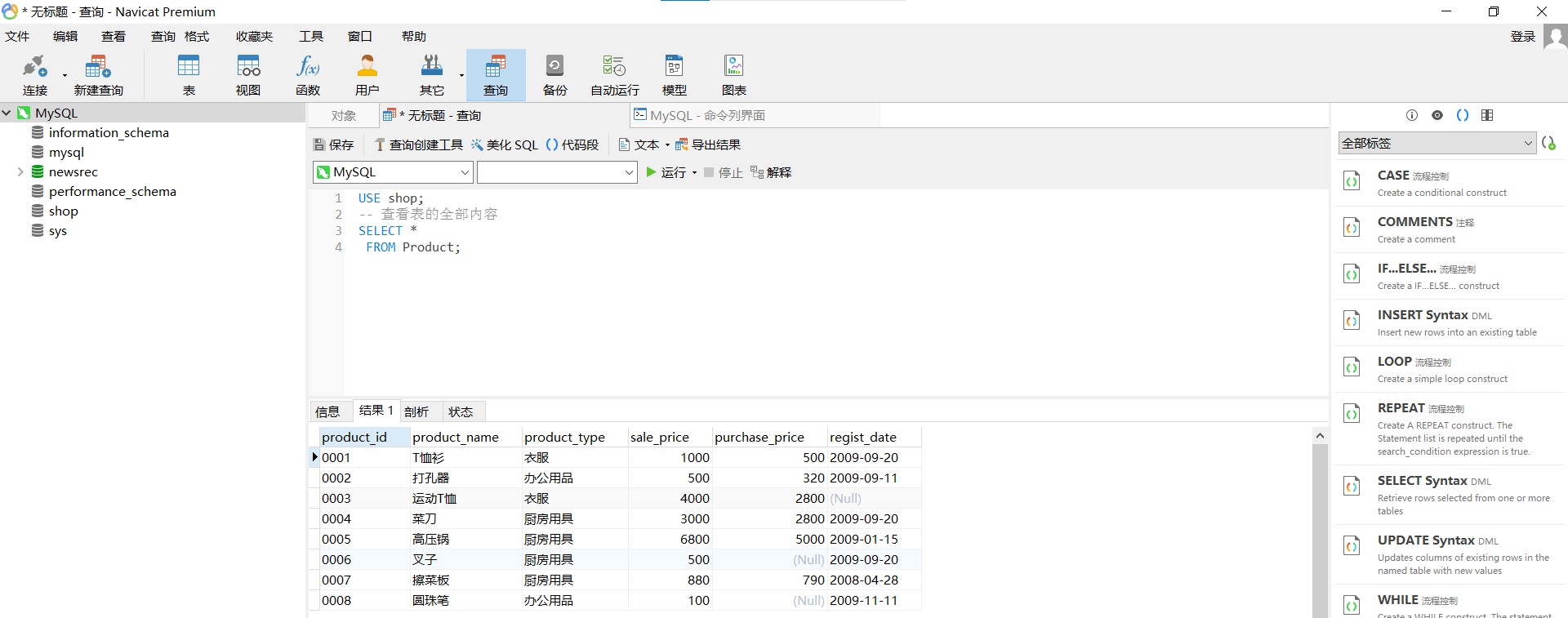This screenshot has width=1568, height=618.
Task: Click the UPDATE Syntax snippet icon
Action: (1352, 545)
